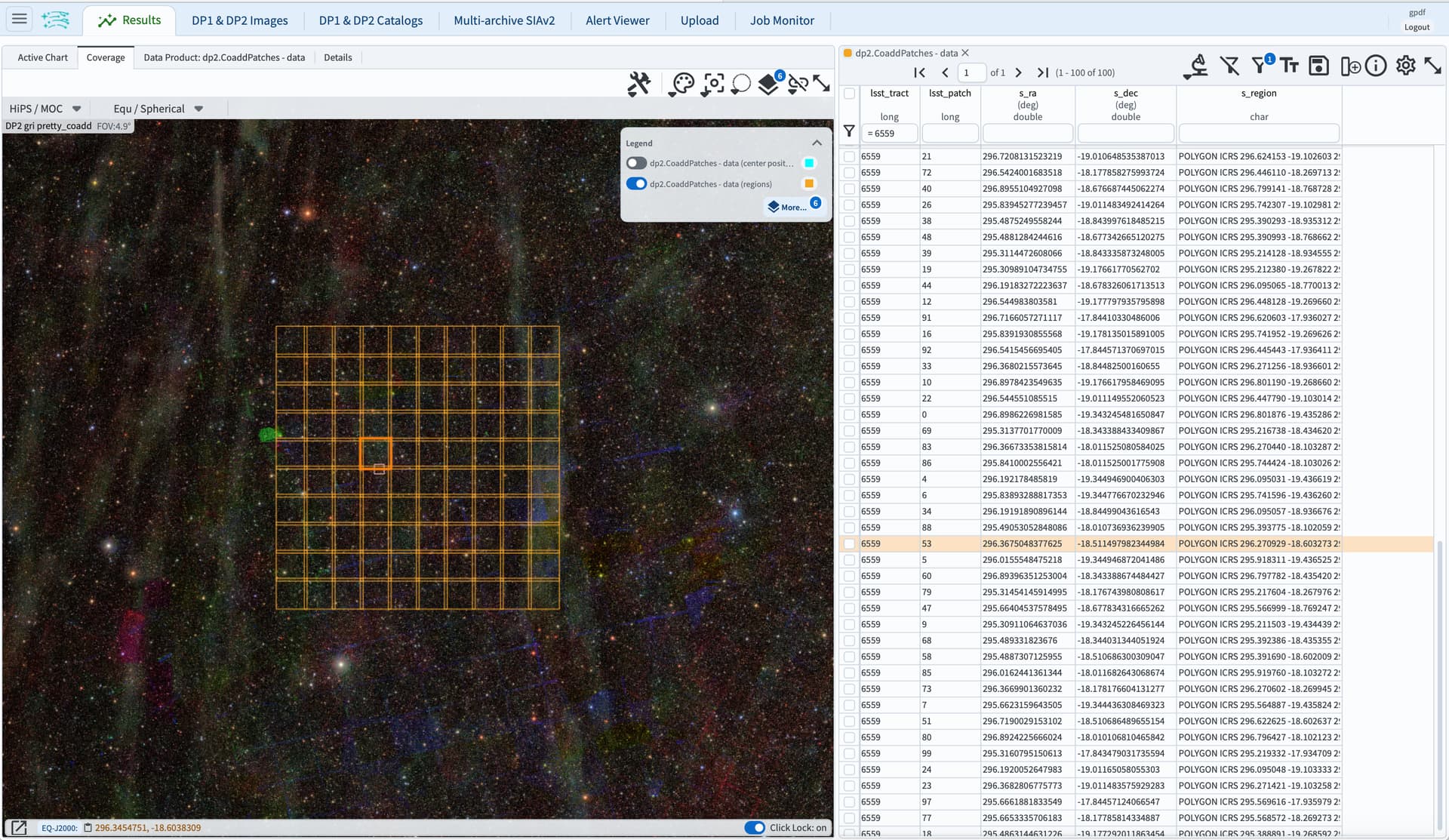Viewport: 1449px width, 840px height.
Task: Show table info dialog
Action: 1376,66
